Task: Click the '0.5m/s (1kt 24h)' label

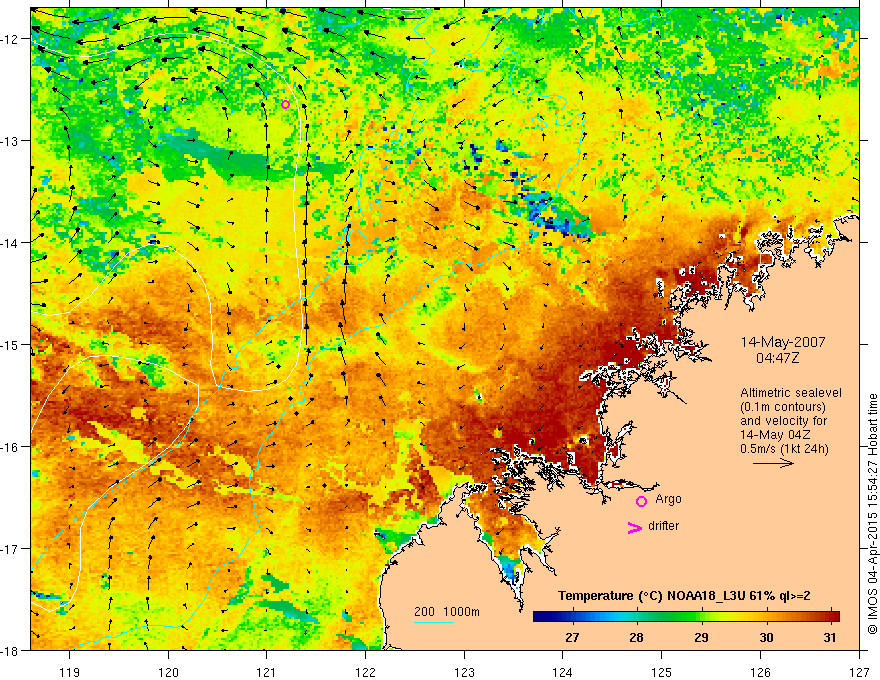Action: pyautogui.click(x=784, y=449)
